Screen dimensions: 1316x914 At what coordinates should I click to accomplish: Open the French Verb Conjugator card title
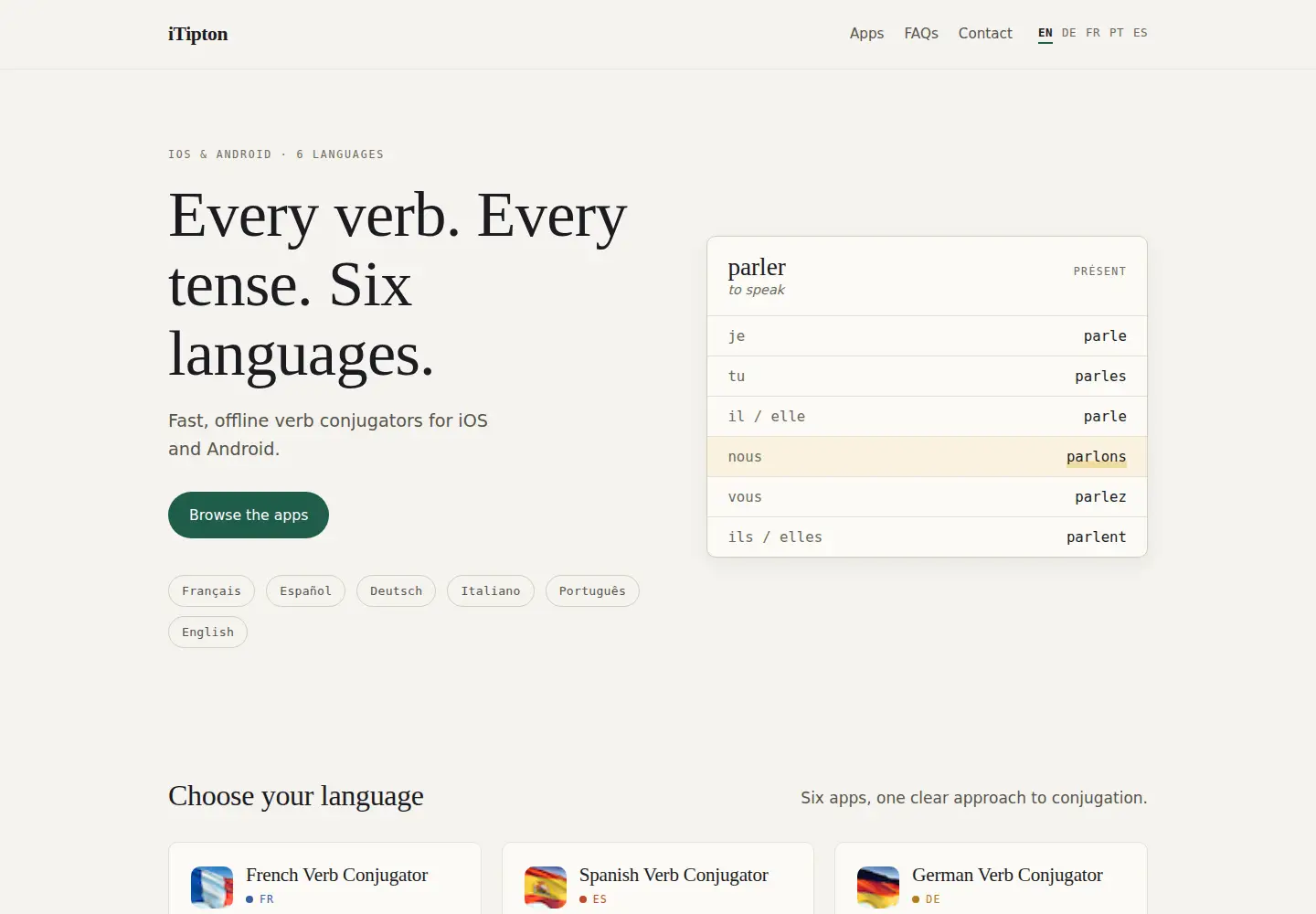click(x=336, y=875)
